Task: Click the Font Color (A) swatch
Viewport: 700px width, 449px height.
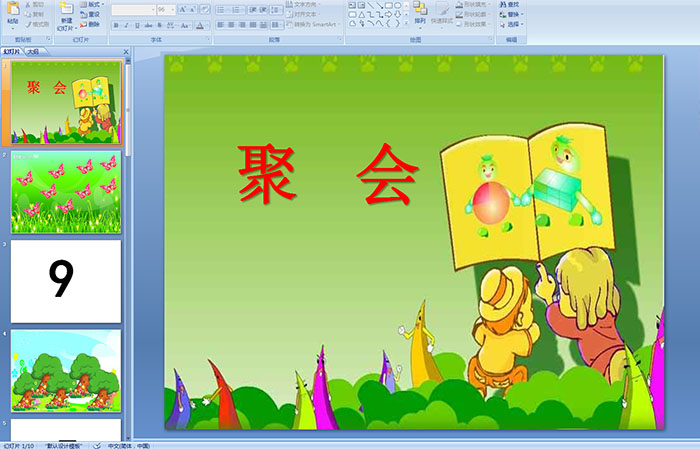Action: (x=200, y=25)
